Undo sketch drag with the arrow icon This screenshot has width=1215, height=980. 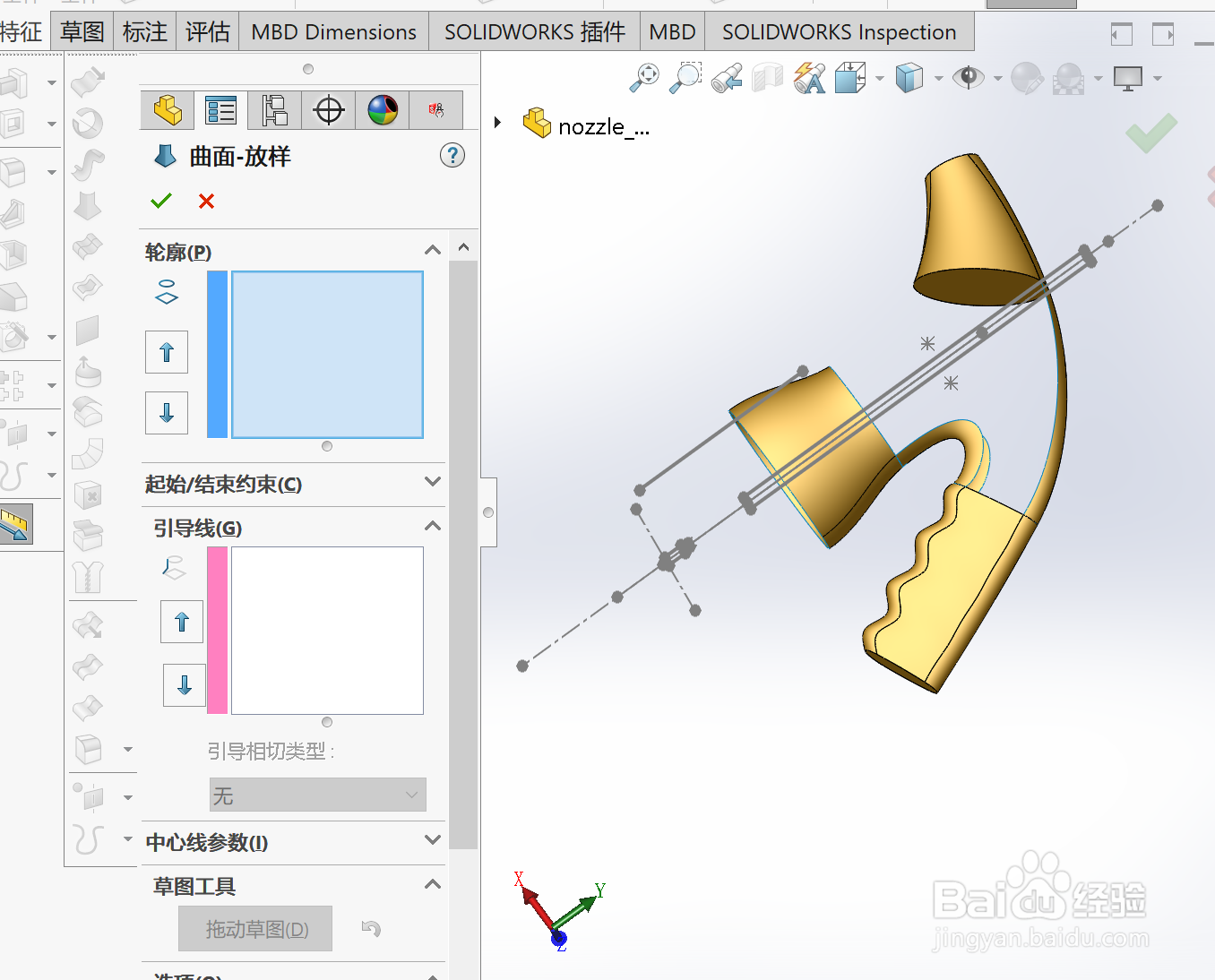point(372,929)
